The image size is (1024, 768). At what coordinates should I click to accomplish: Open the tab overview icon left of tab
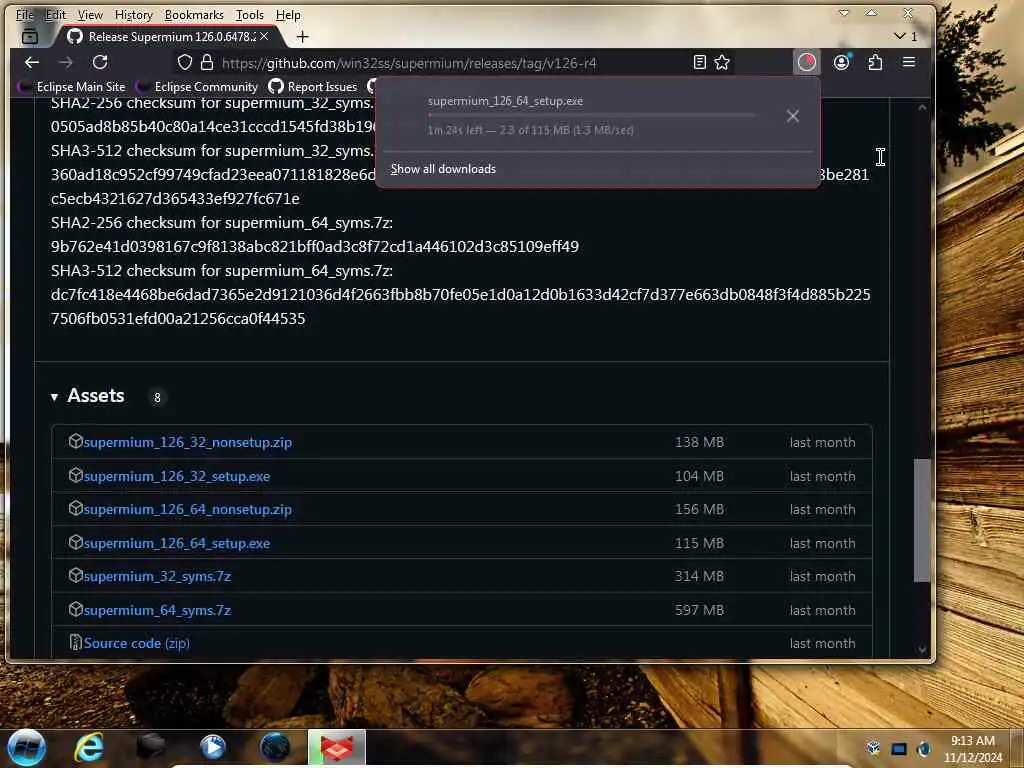pos(30,37)
